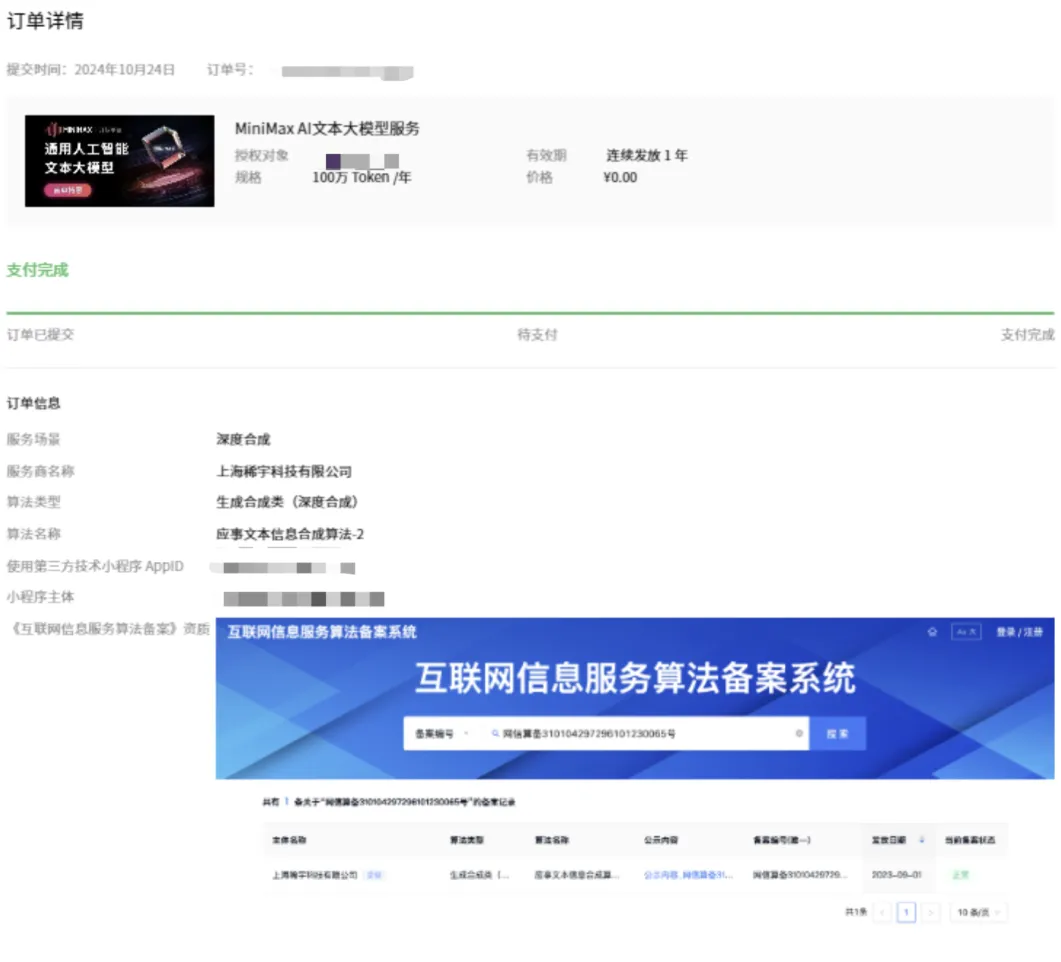Viewport: 1061px width, 962px height.
Task: Click the filing number search input field
Action: click(640, 734)
